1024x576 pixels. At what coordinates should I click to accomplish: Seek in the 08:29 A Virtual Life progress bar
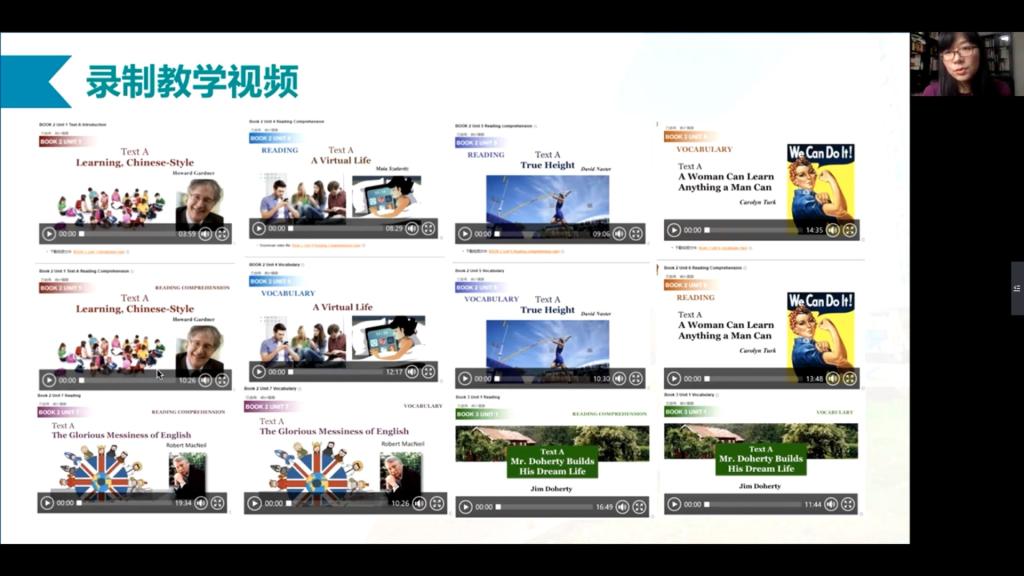(x=336, y=229)
